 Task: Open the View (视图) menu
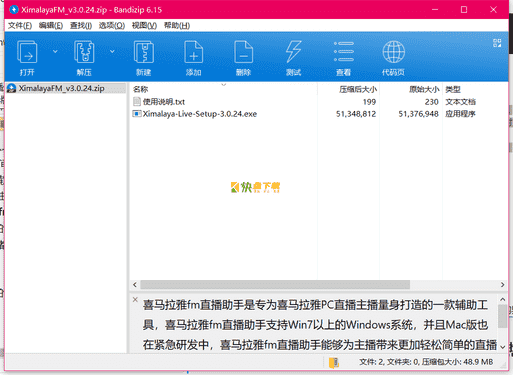pyautogui.click(x=144, y=26)
